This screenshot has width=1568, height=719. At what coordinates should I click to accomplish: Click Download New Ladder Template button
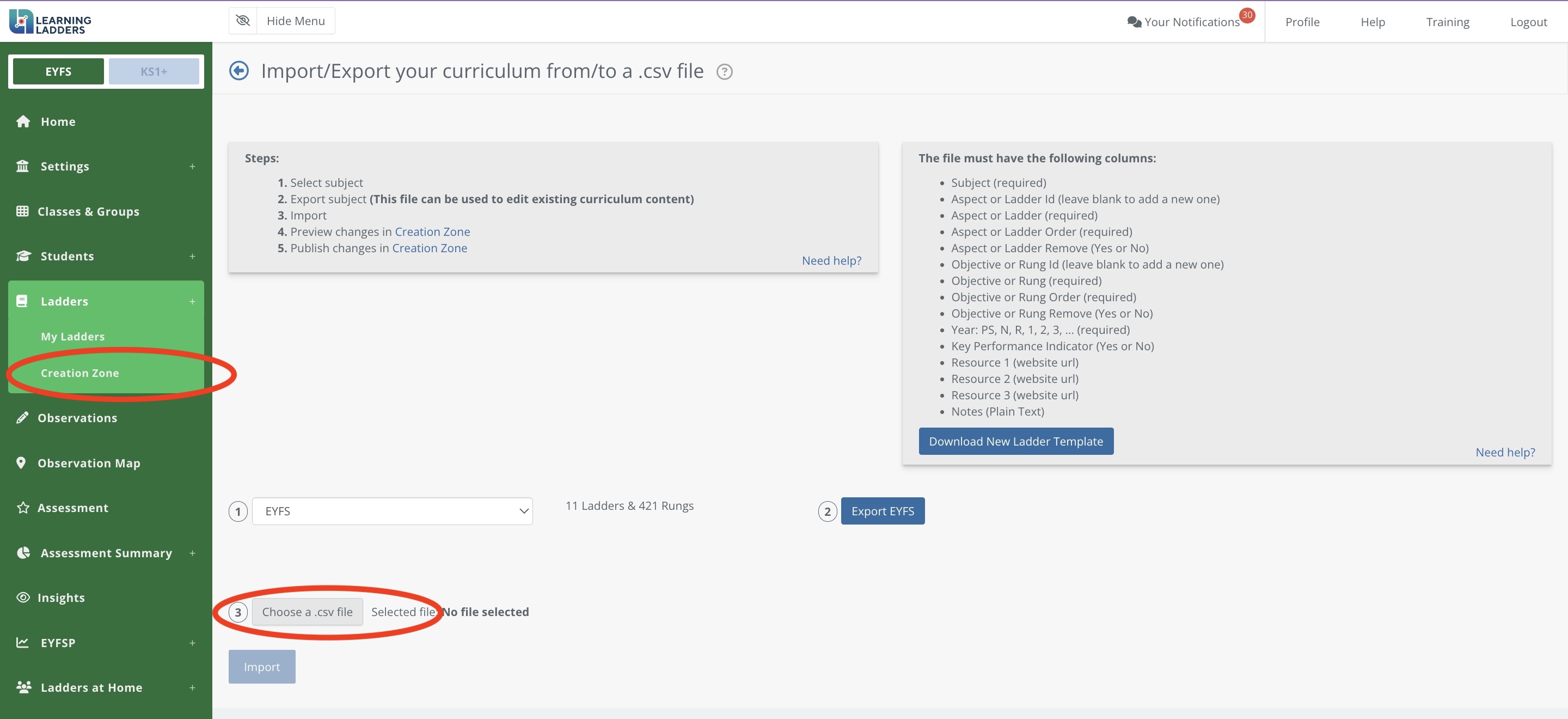(1015, 441)
